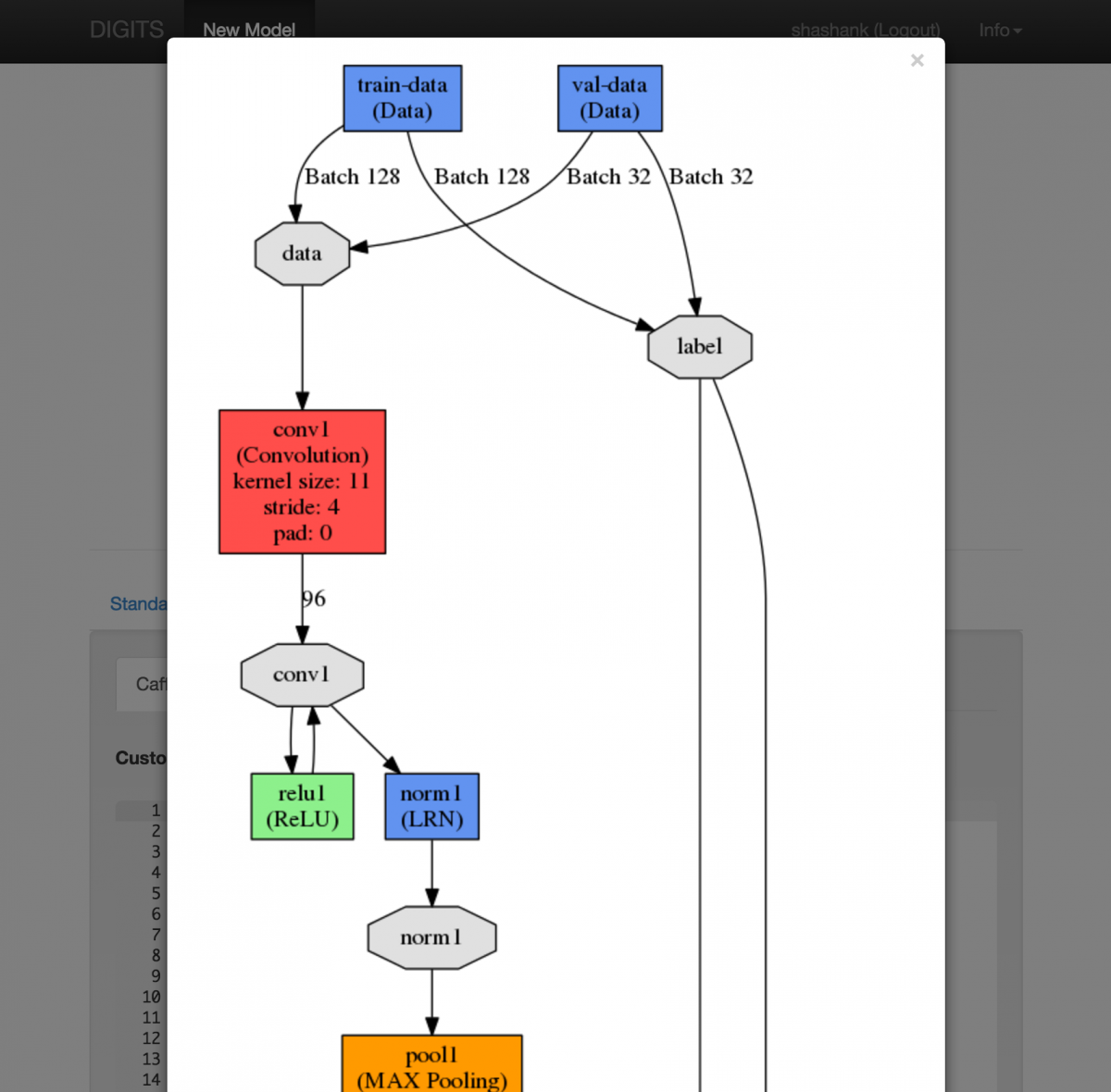Click the gray norm1 octagon node
Screen dimensions: 1111x1092
click(431, 937)
